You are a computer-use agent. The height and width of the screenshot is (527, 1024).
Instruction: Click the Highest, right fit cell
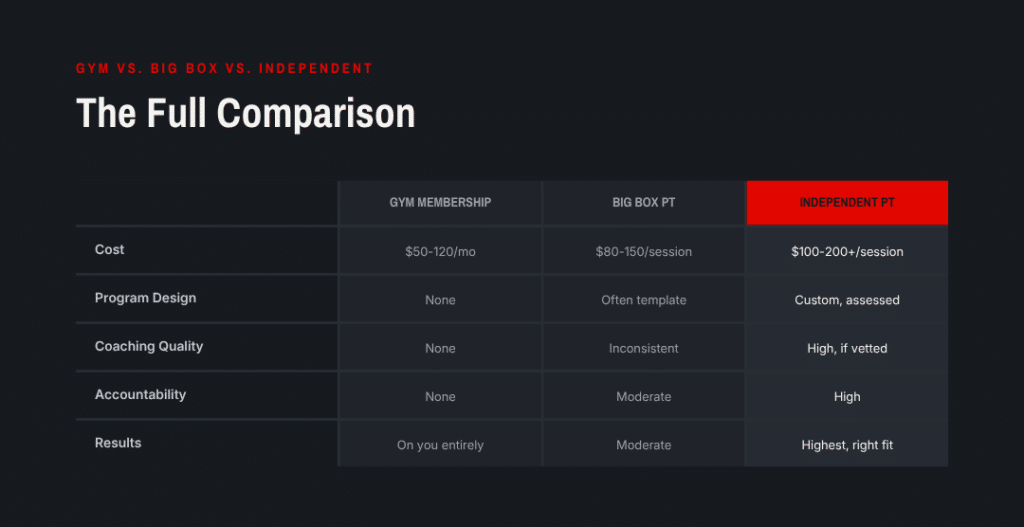pyautogui.click(x=847, y=445)
